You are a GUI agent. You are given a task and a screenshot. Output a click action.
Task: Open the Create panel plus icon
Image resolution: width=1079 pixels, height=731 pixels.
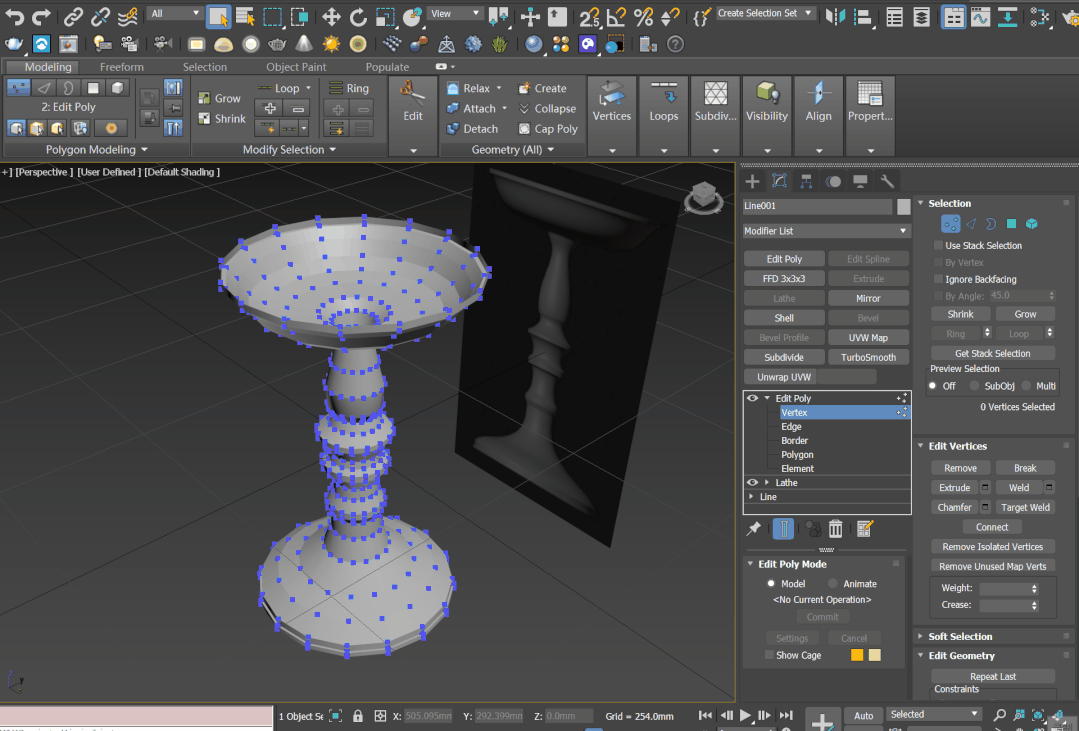point(752,181)
